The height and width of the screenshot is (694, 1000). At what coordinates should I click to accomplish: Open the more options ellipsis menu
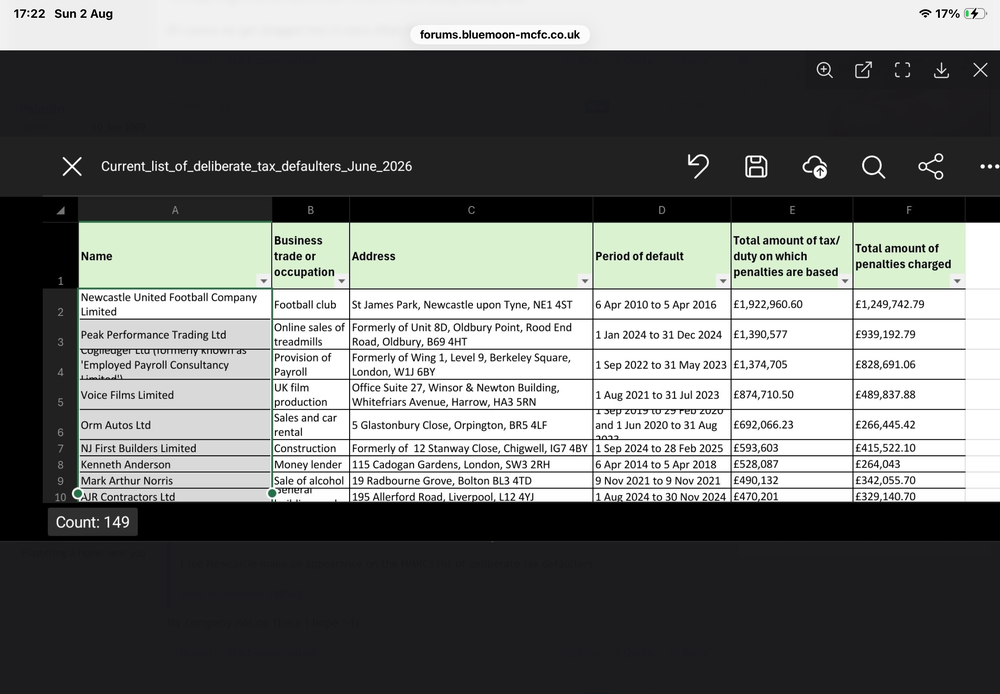989,166
